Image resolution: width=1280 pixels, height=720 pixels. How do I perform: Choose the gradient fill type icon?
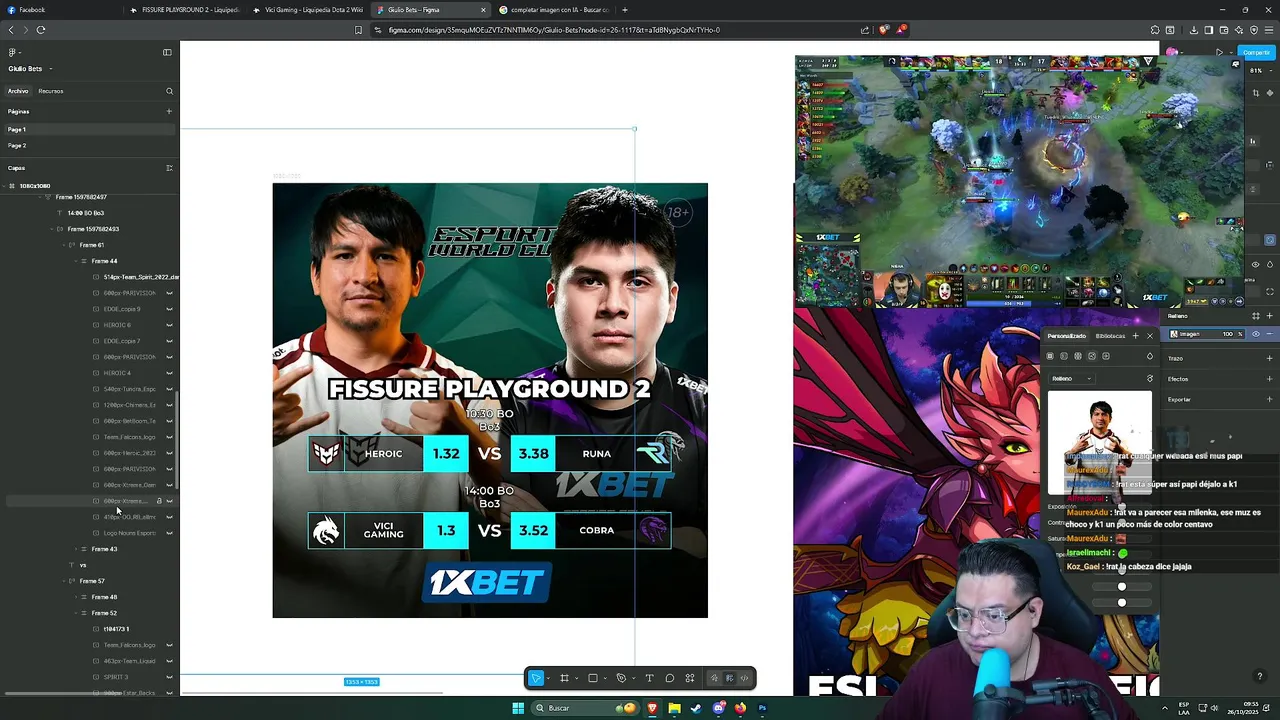pos(1064,356)
